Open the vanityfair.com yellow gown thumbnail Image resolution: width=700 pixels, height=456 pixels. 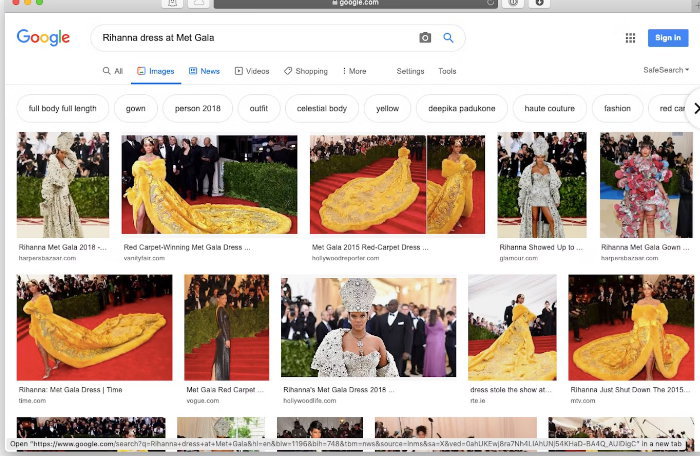click(x=209, y=184)
